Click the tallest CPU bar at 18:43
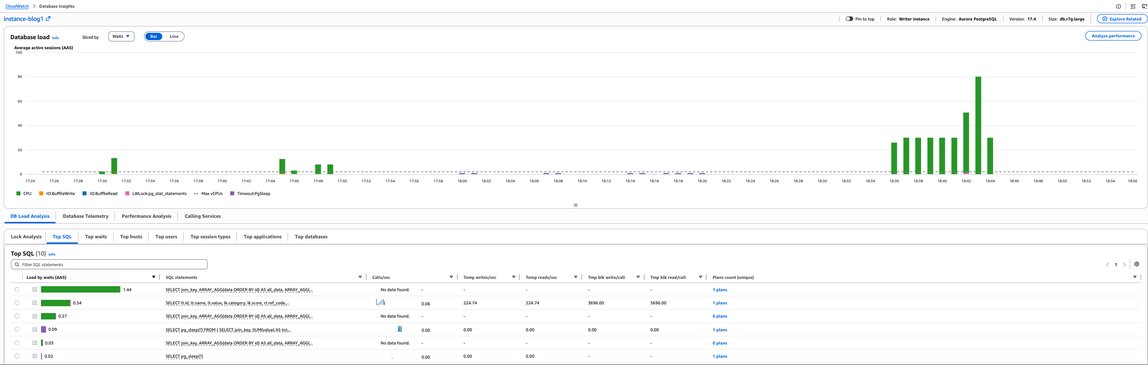1148x365 pixels. (x=977, y=125)
